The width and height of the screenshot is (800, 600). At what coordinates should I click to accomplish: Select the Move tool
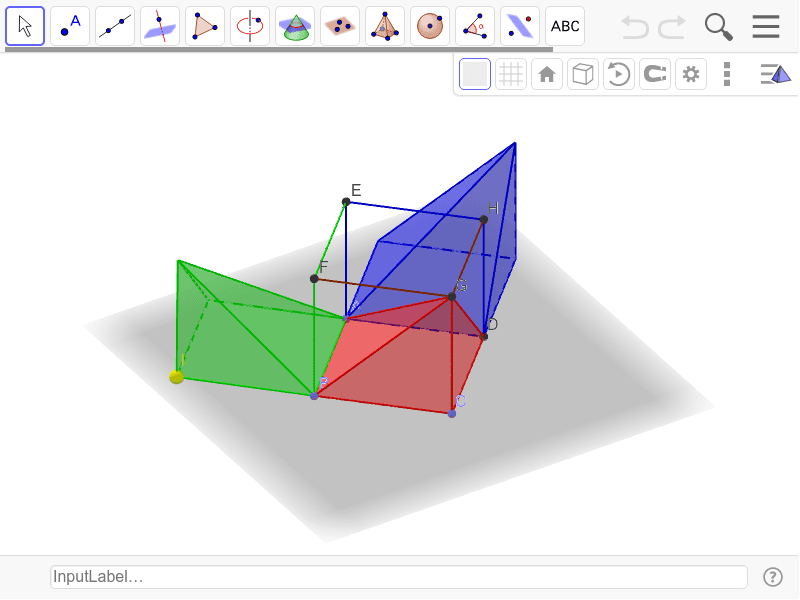coord(25,26)
